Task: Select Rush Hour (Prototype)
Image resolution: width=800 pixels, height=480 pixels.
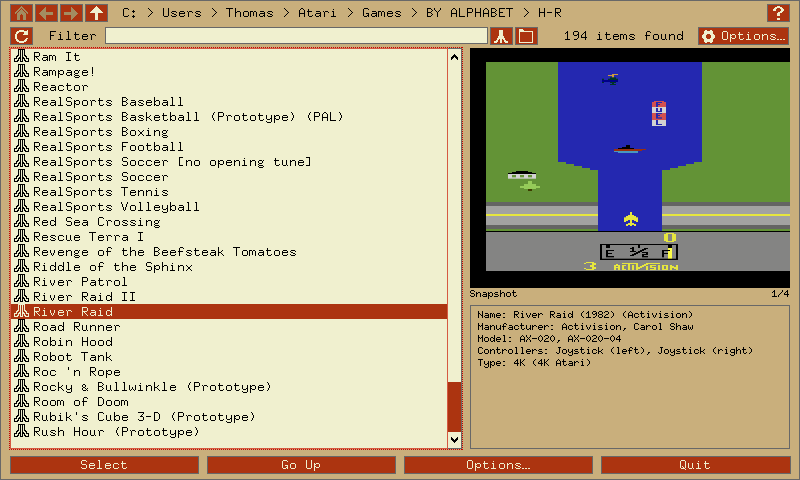Action: coord(229,432)
